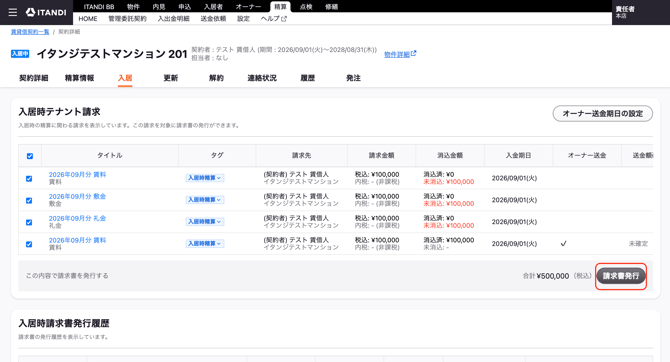Switch to the 更新 tab
670x362 pixels.
pyautogui.click(x=171, y=78)
